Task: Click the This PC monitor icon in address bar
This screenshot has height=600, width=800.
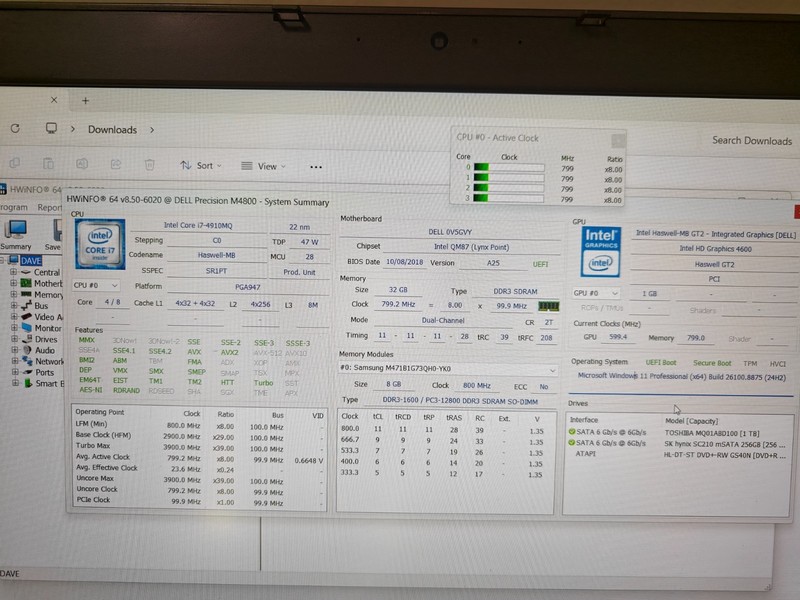Action: (51, 128)
